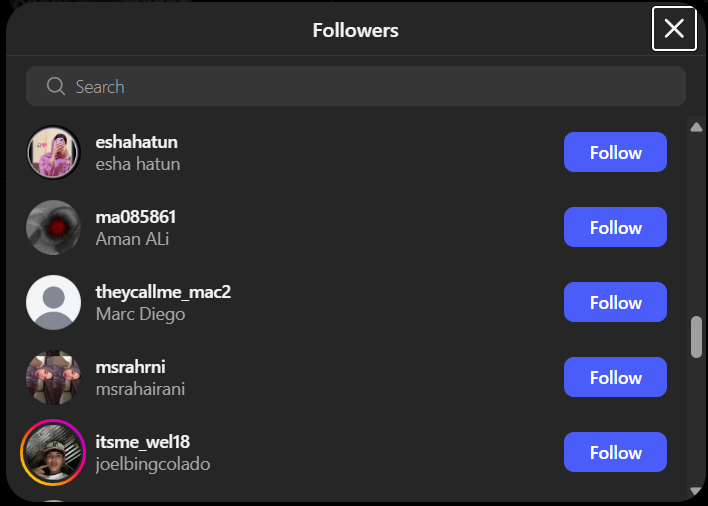This screenshot has height=506, width=708.
Task: Visit msrahrni's profile by username
Action: click(130, 367)
